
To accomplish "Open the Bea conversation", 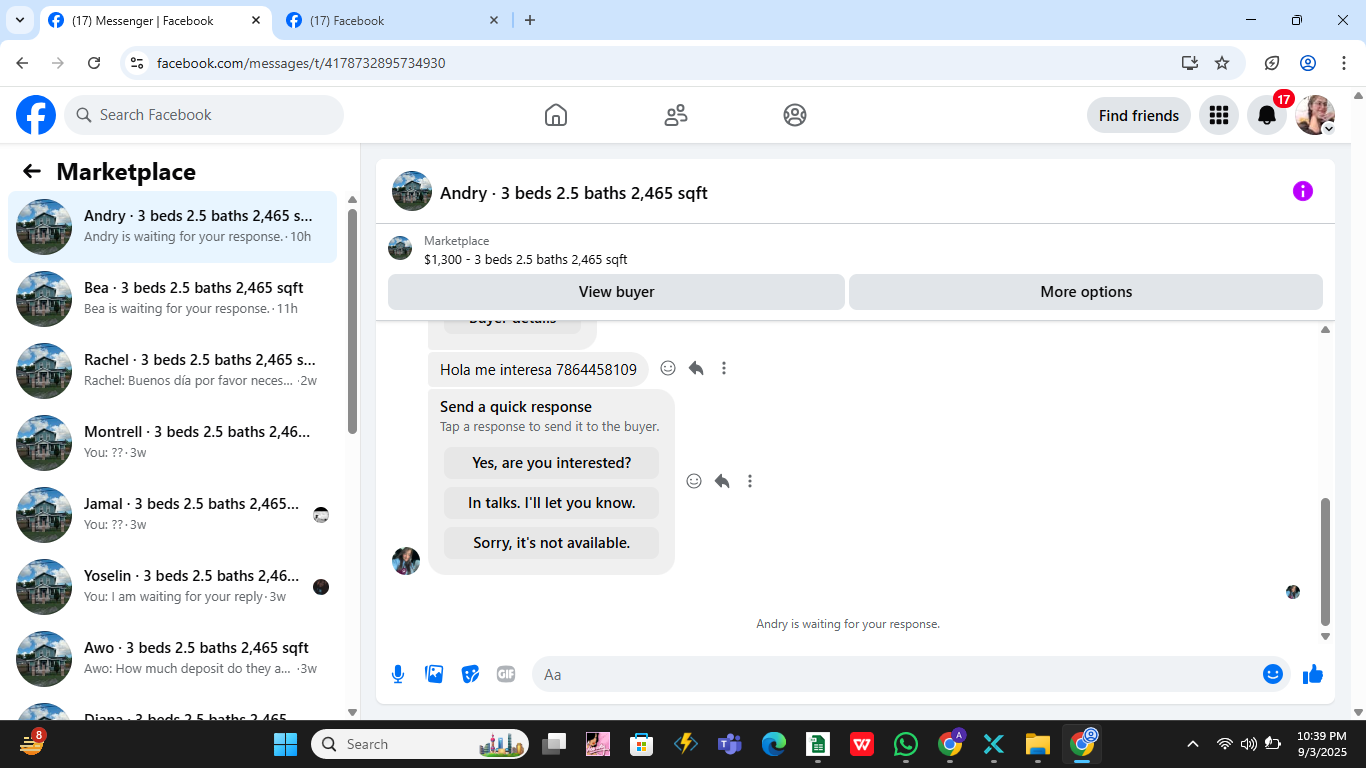I will tap(172, 299).
